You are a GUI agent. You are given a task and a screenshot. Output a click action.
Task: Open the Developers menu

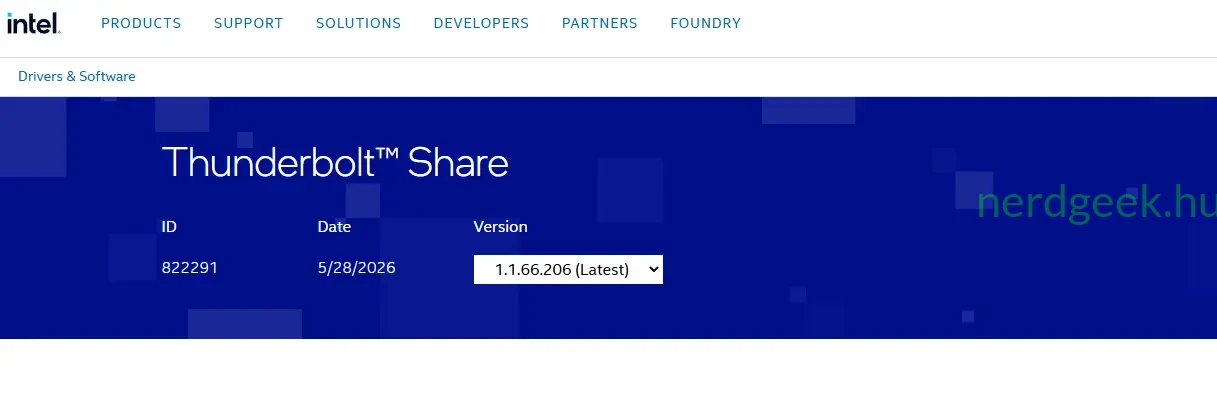pos(481,23)
